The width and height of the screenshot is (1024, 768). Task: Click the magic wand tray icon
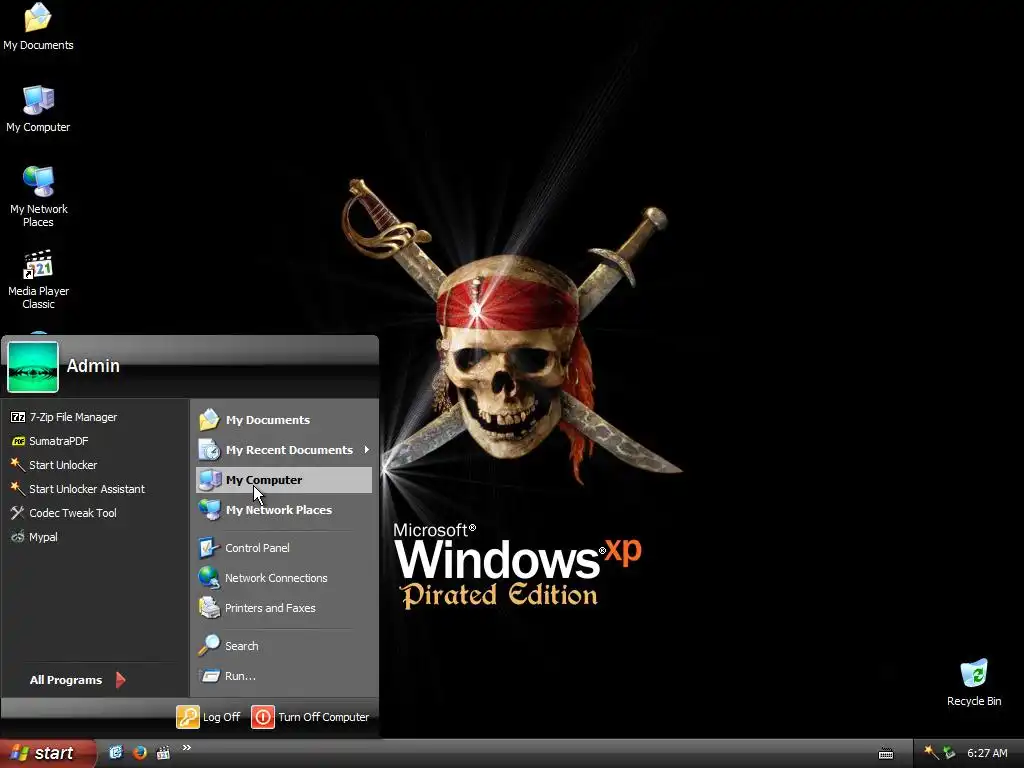[x=931, y=753]
